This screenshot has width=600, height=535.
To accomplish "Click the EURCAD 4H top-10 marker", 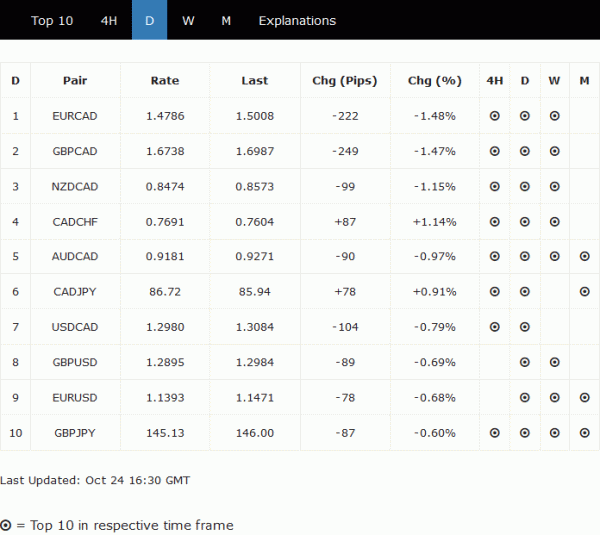I will pos(495,116).
